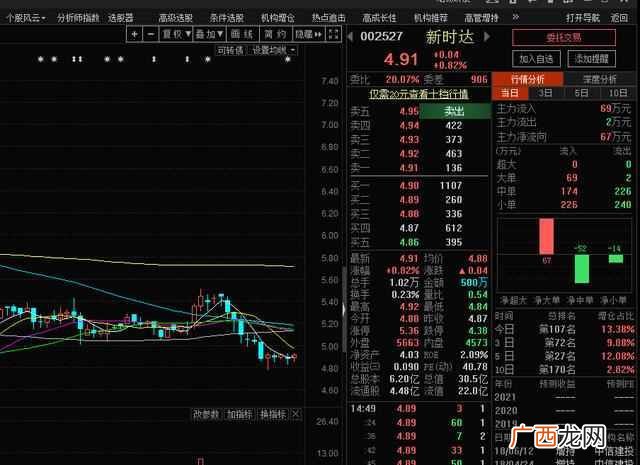Select 高成长性 menu item
The image size is (640, 465).
click(x=379, y=18)
